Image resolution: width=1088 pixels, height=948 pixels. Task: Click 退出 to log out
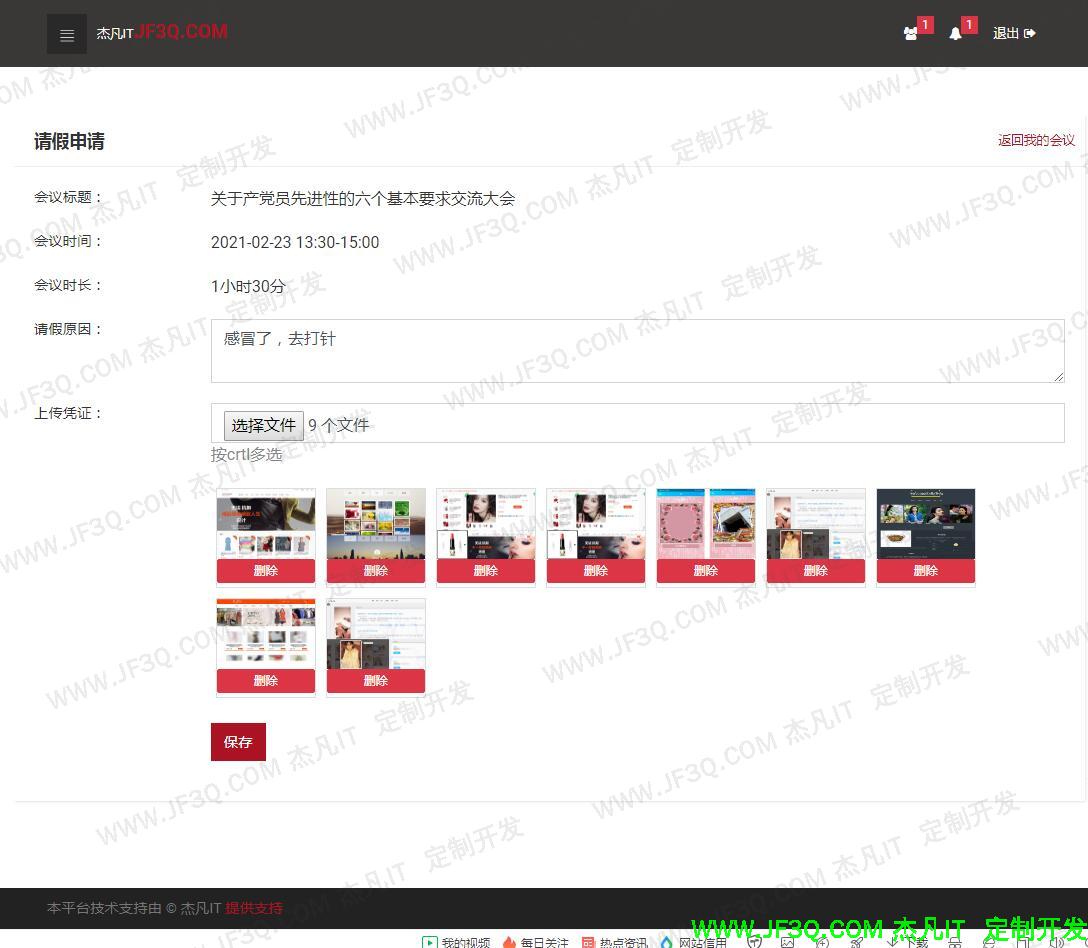(x=1013, y=33)
